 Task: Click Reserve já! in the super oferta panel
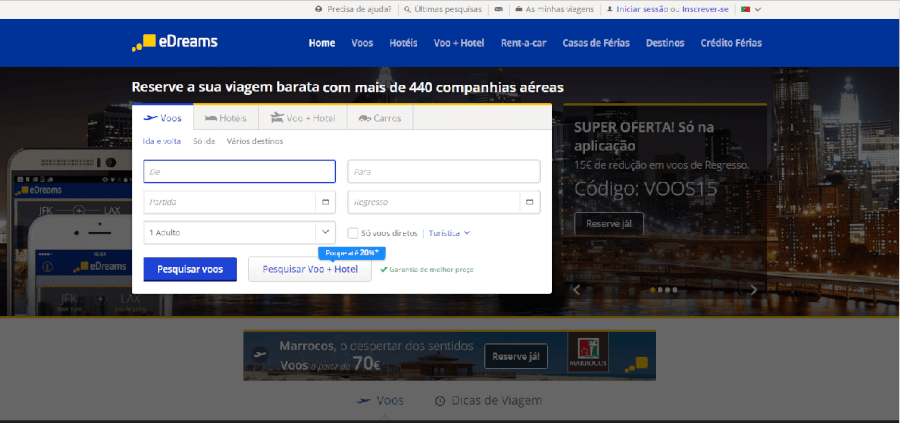click(609, 224)
